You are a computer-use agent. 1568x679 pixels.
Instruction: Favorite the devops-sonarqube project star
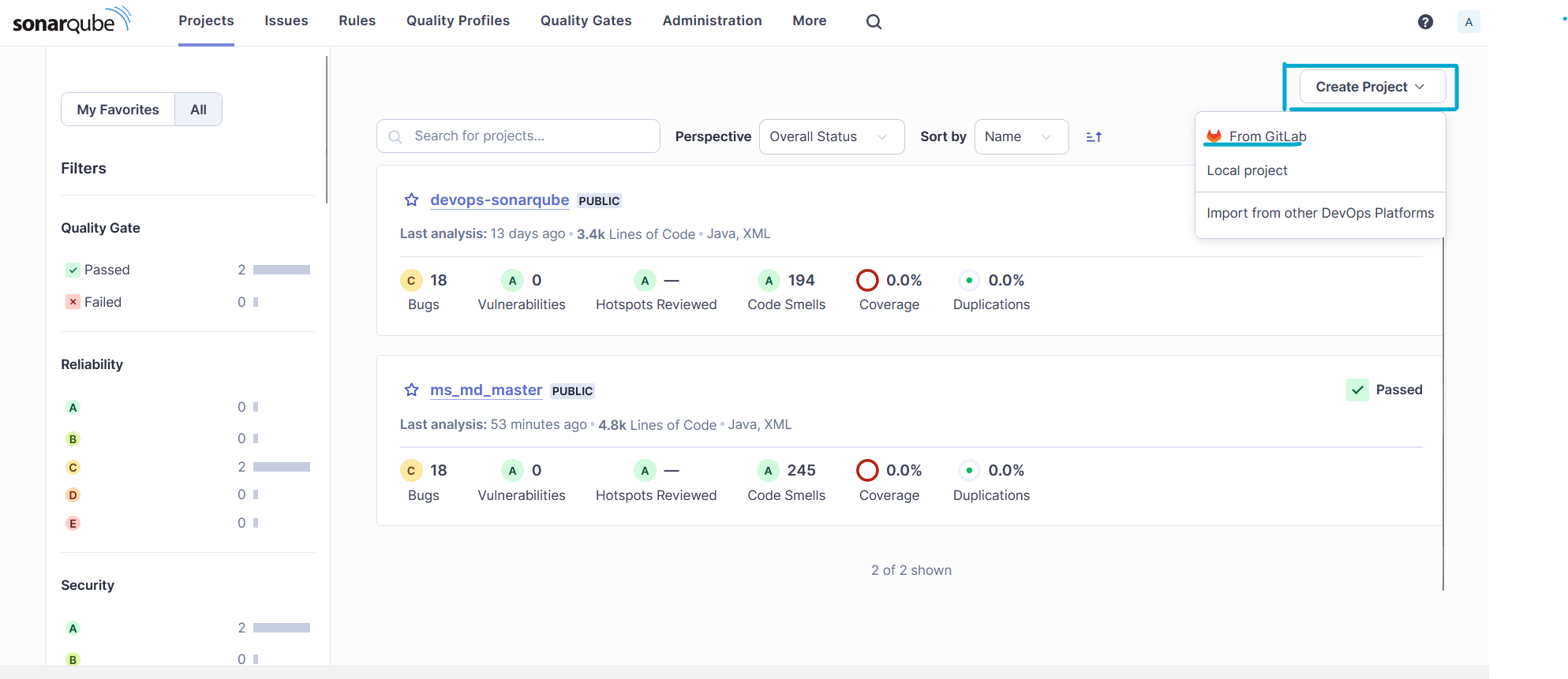[x=411, y=200]
